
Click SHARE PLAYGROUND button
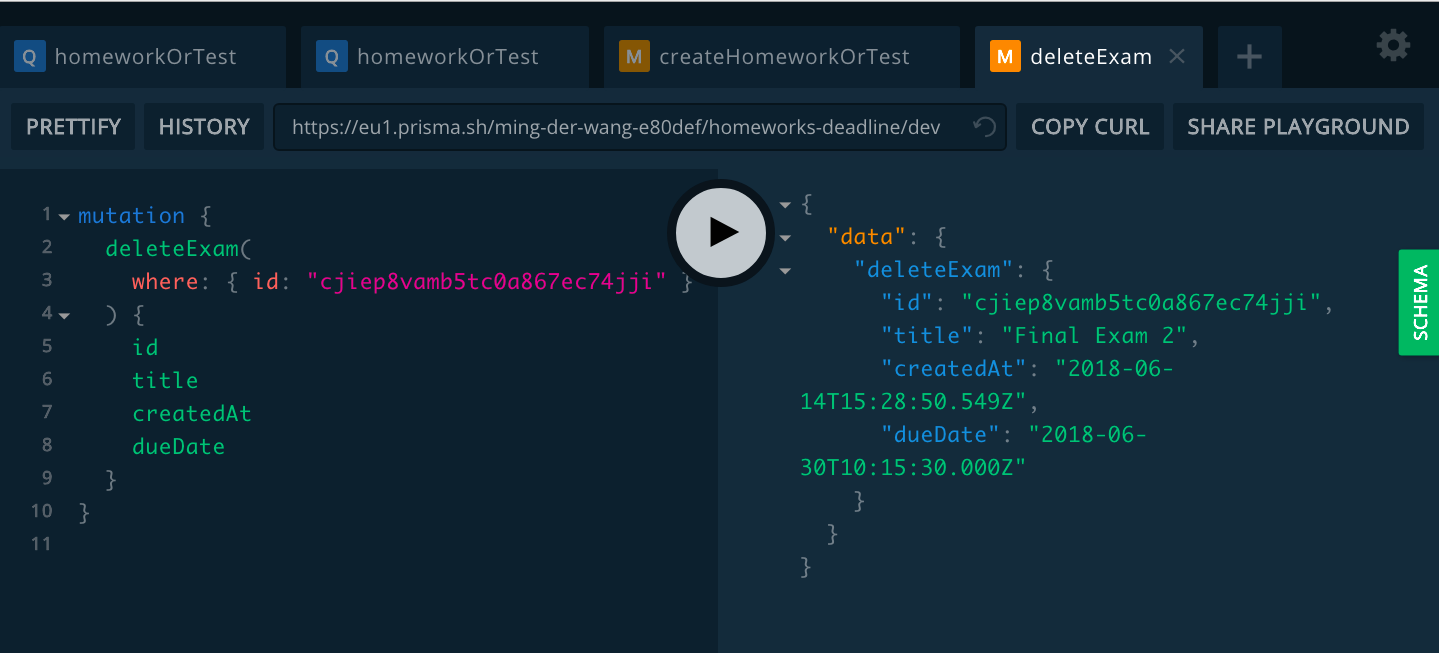(x=1298, y=127)
